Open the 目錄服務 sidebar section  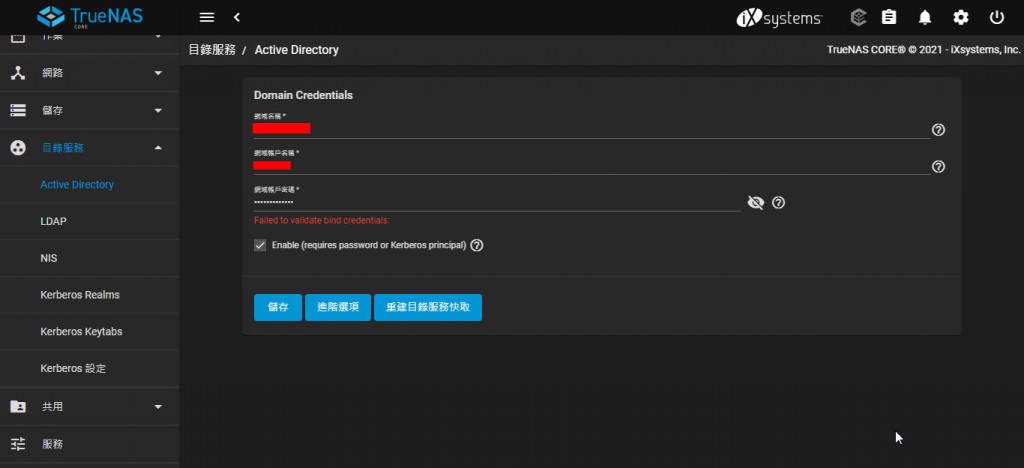89,148
